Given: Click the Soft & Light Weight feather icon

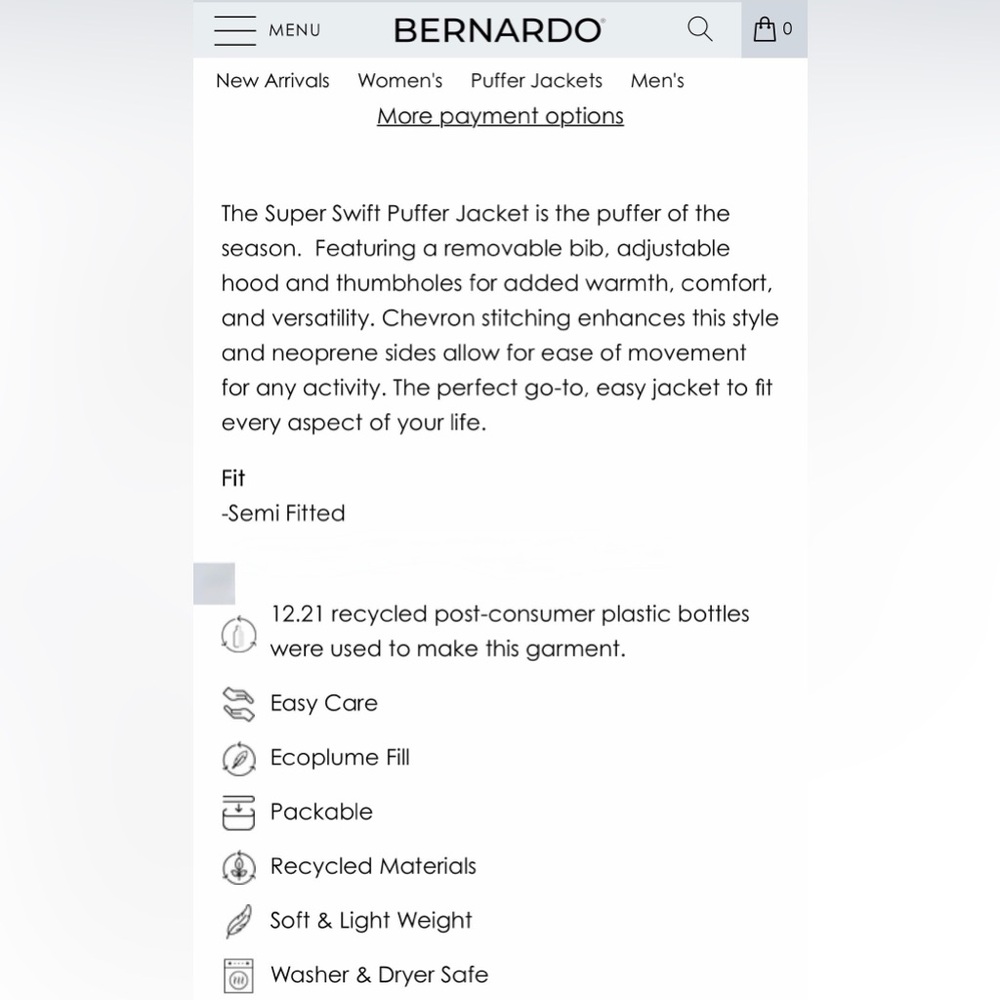Looking at the screenshot, I should tap(239, 922).
